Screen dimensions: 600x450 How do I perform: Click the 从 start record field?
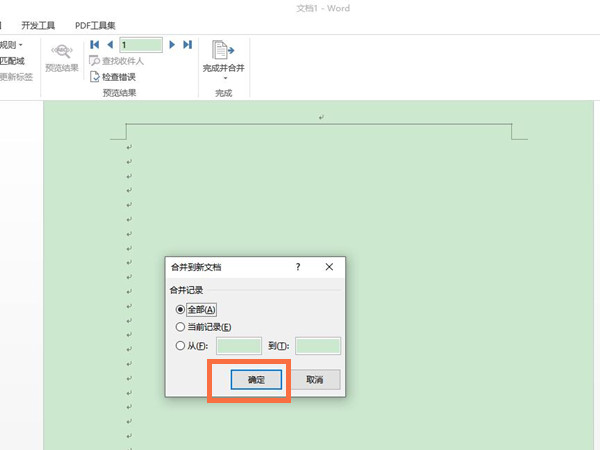coord(239,346)
